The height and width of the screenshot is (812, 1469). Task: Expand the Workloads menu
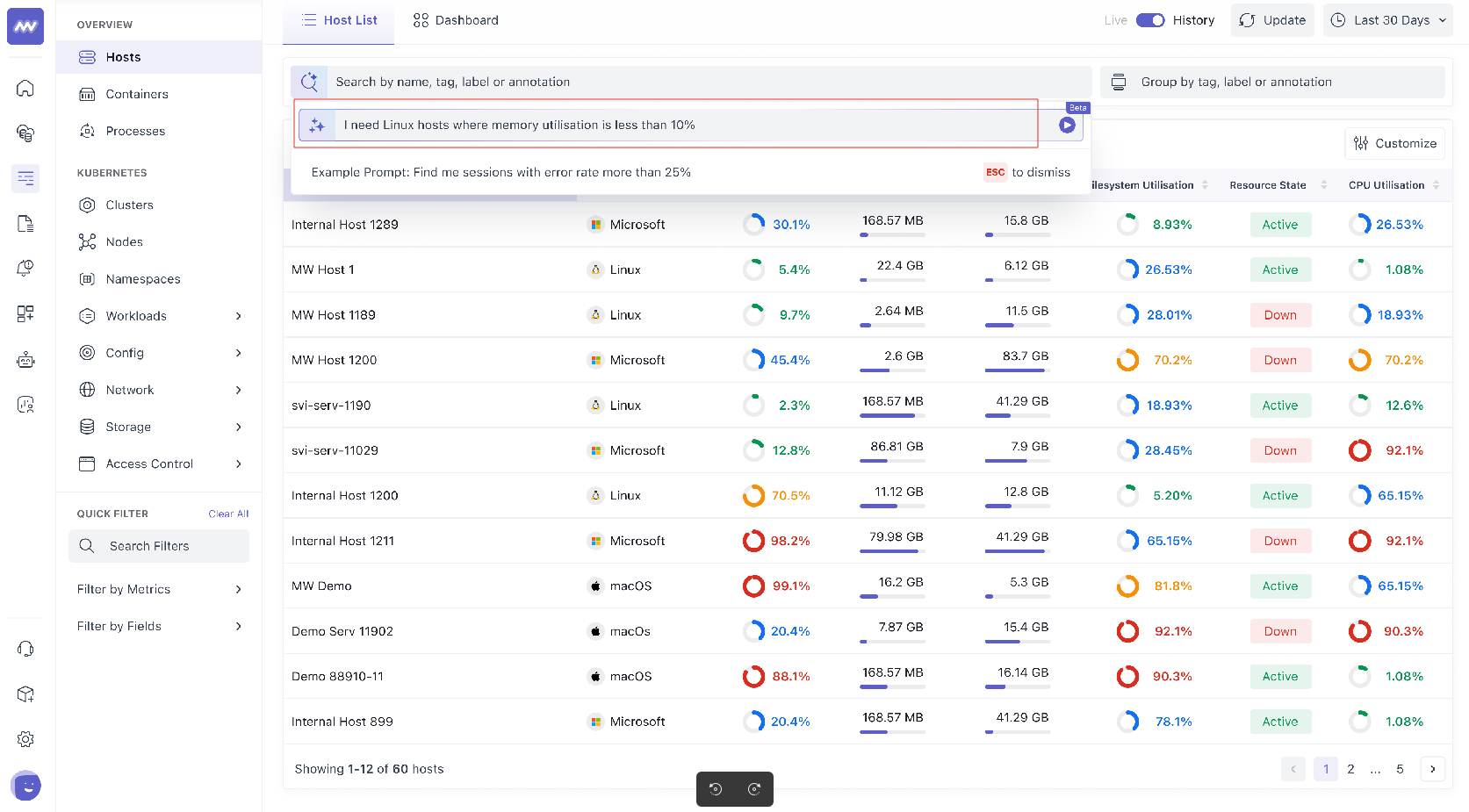(160, 316)
